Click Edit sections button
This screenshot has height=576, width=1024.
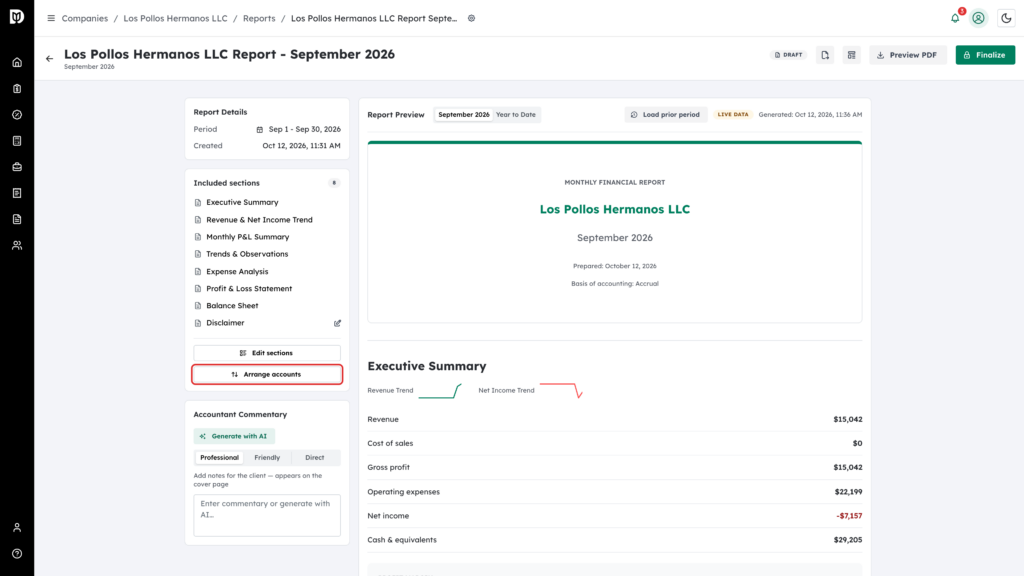point(267,353)
